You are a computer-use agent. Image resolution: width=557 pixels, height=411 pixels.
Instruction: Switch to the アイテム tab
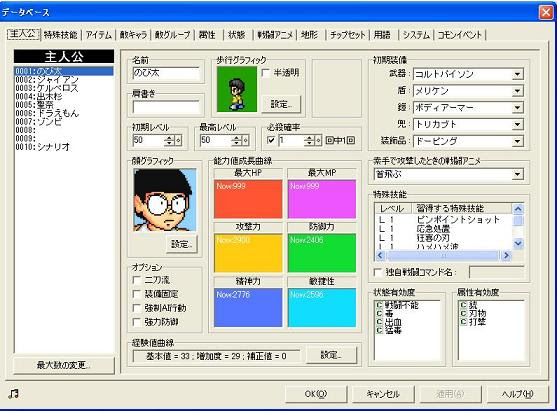click(98, 35)
